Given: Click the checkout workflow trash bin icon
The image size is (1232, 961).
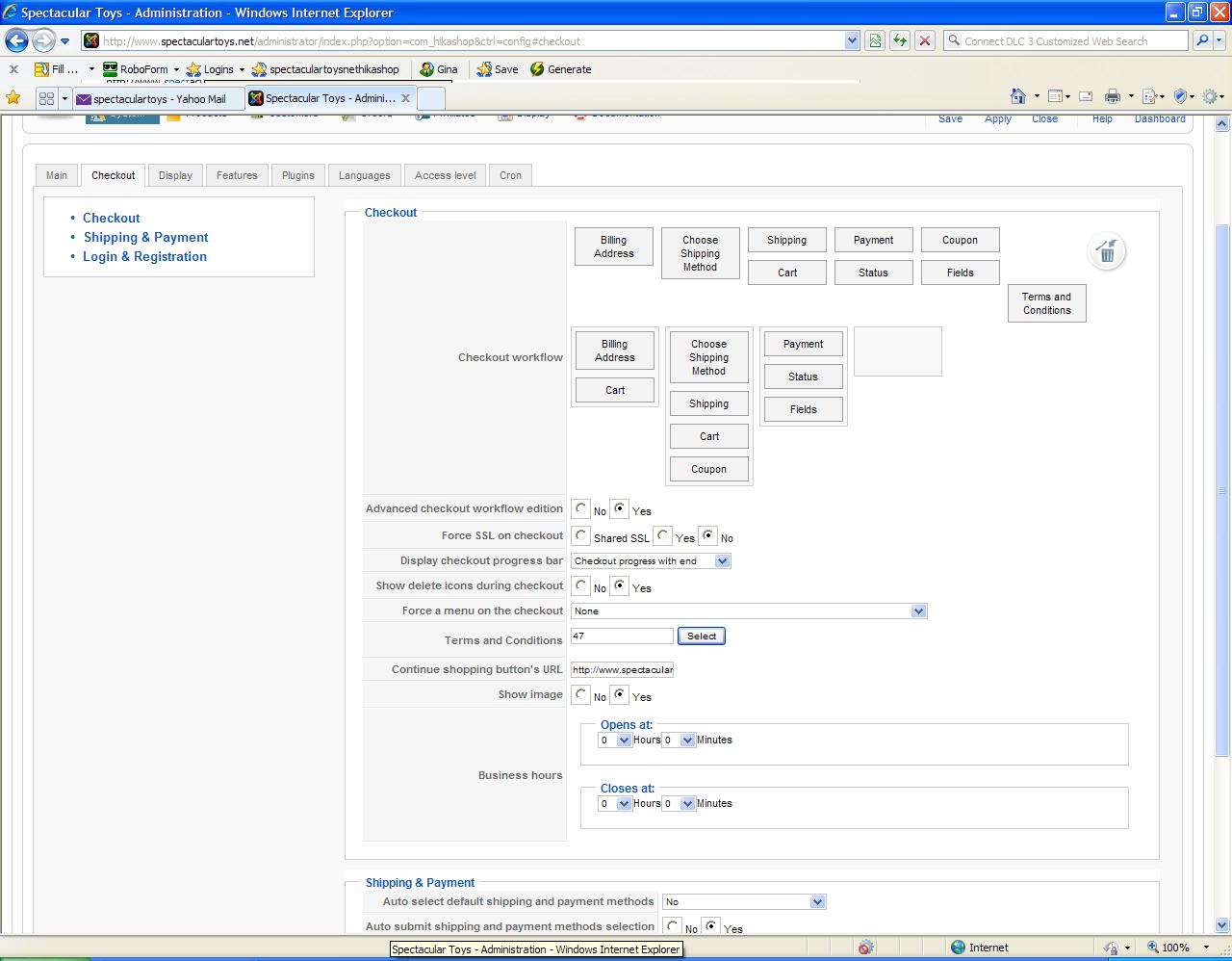Looking at the screenshot, I should point(1107,252).
